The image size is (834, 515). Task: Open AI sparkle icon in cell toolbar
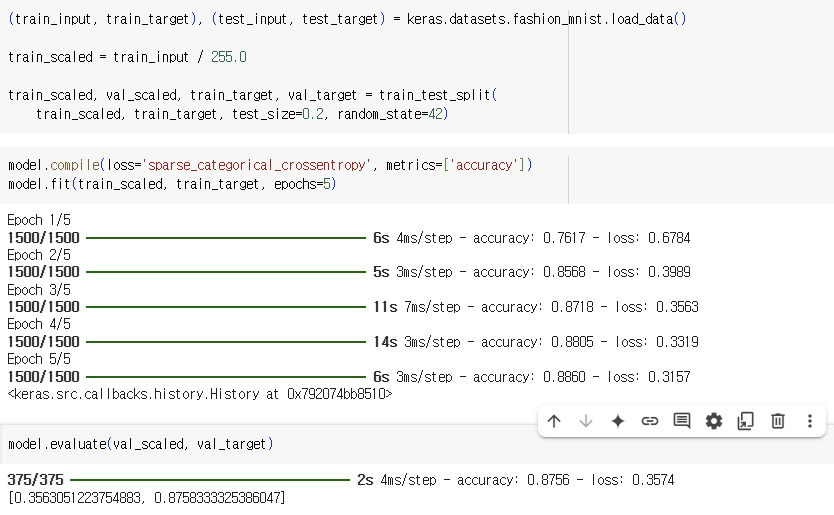(x=618, y=421)
